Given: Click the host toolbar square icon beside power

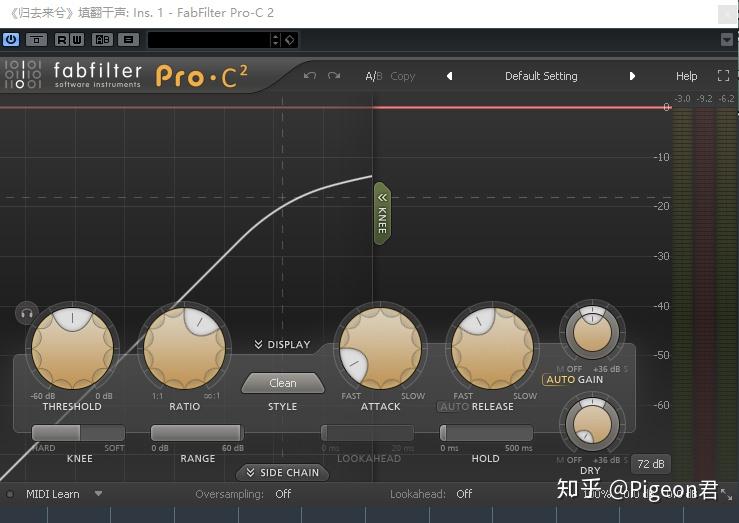Looking at the screenshot, I should [36, 40].
